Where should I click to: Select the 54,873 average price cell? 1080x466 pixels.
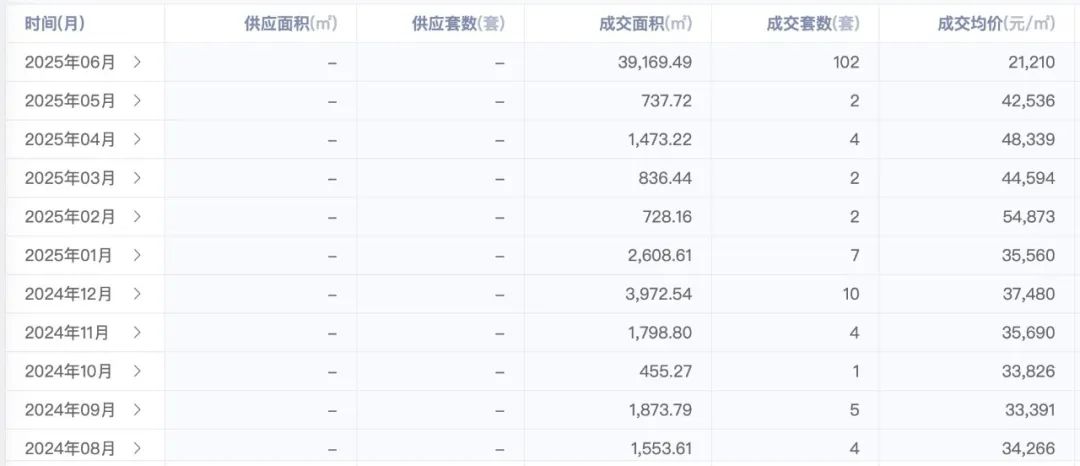pos(1030,216)
